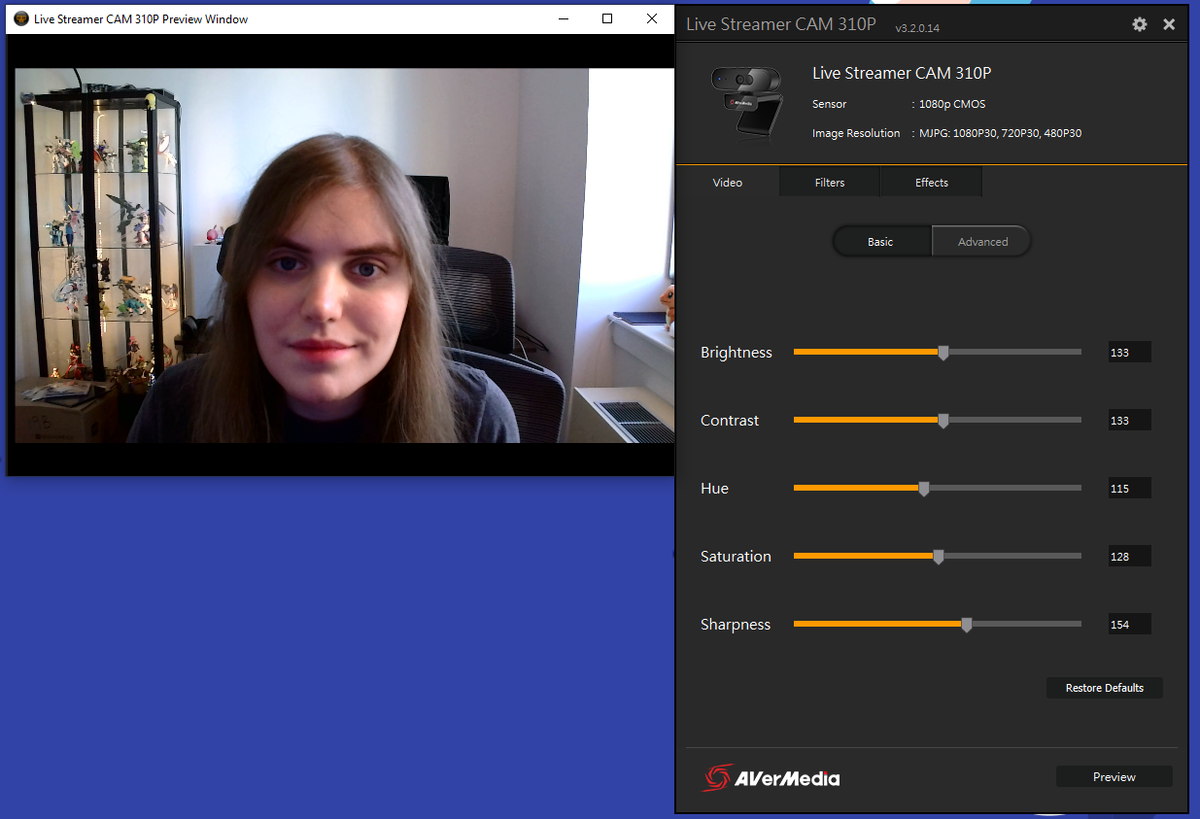Open the Filters tab
Viewport: 1200px width, 819px height.
829,182
